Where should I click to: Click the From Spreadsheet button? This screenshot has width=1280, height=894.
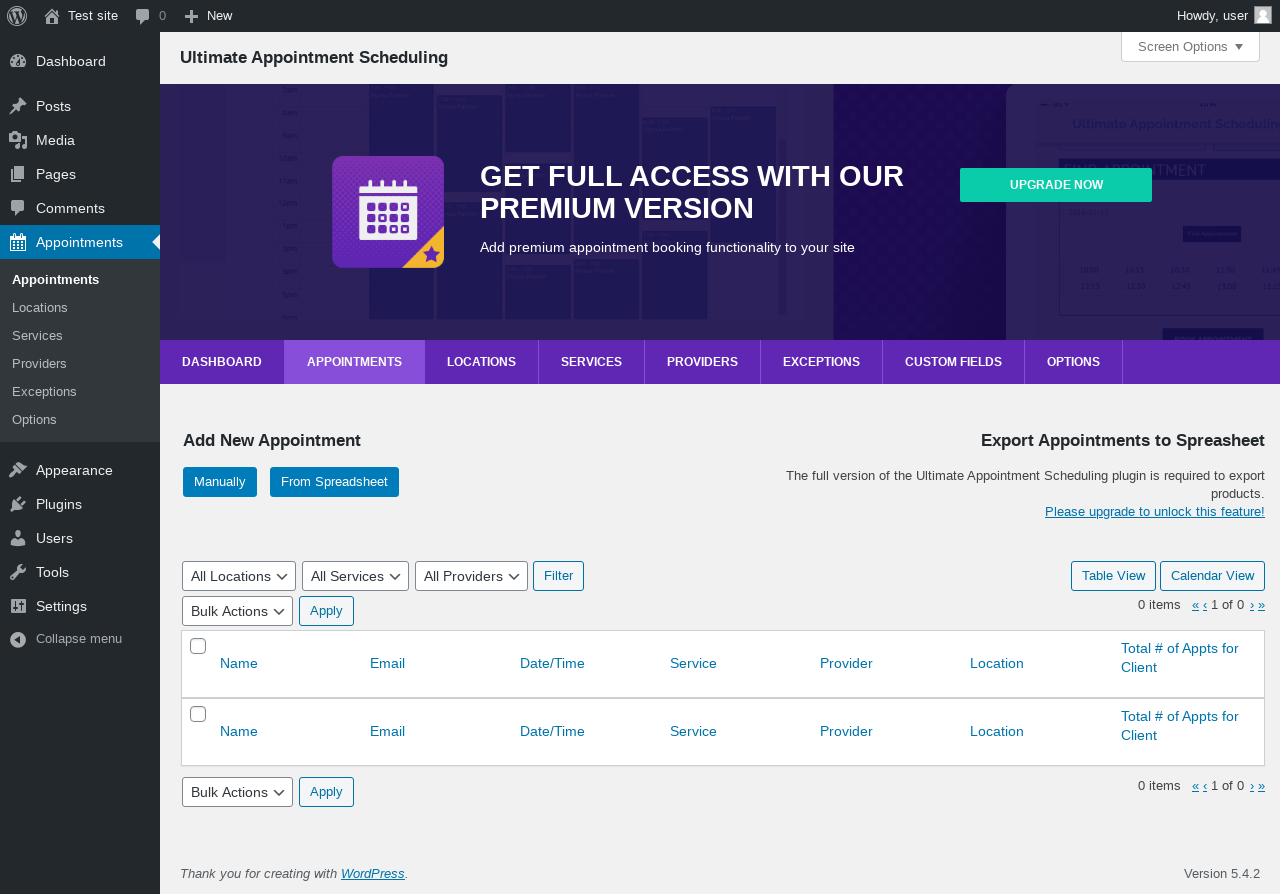tap(334, 482)
